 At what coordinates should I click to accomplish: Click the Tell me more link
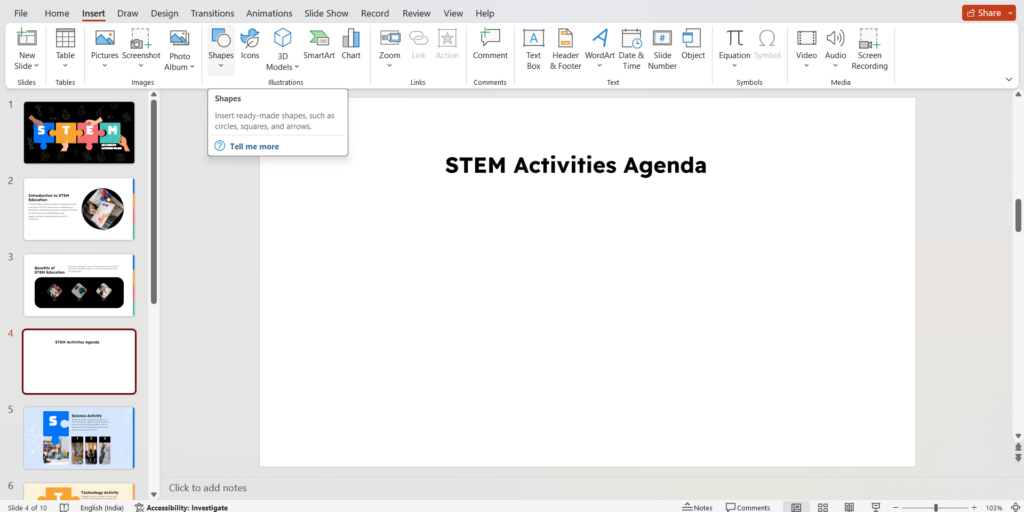tap(254, 146)
